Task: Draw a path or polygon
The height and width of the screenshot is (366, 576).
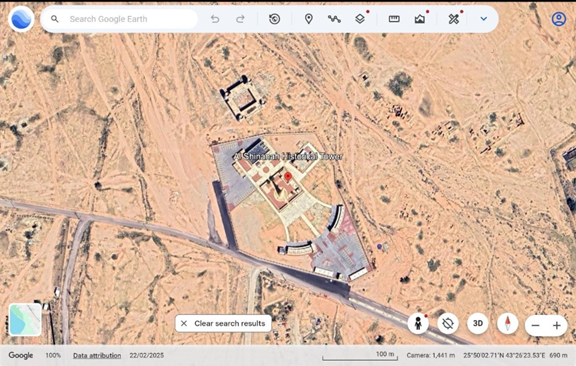Action: click(334, 19)
